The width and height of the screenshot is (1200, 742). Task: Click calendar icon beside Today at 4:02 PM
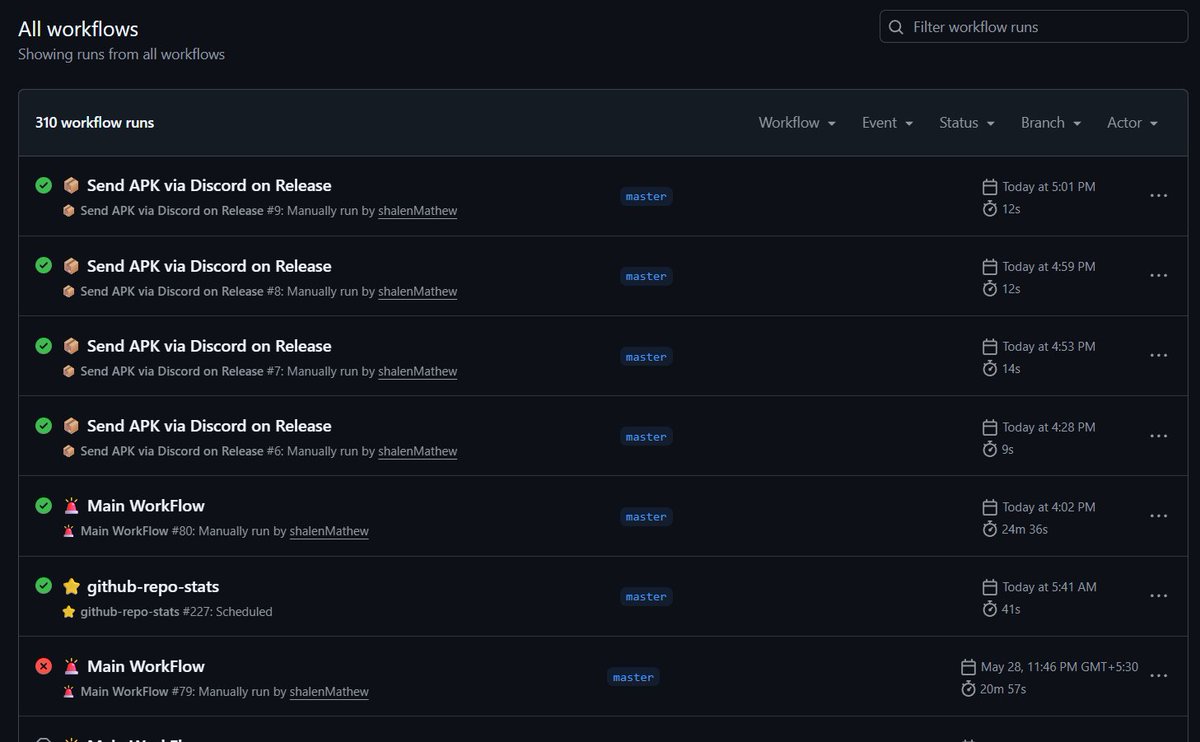pos(990,507)
